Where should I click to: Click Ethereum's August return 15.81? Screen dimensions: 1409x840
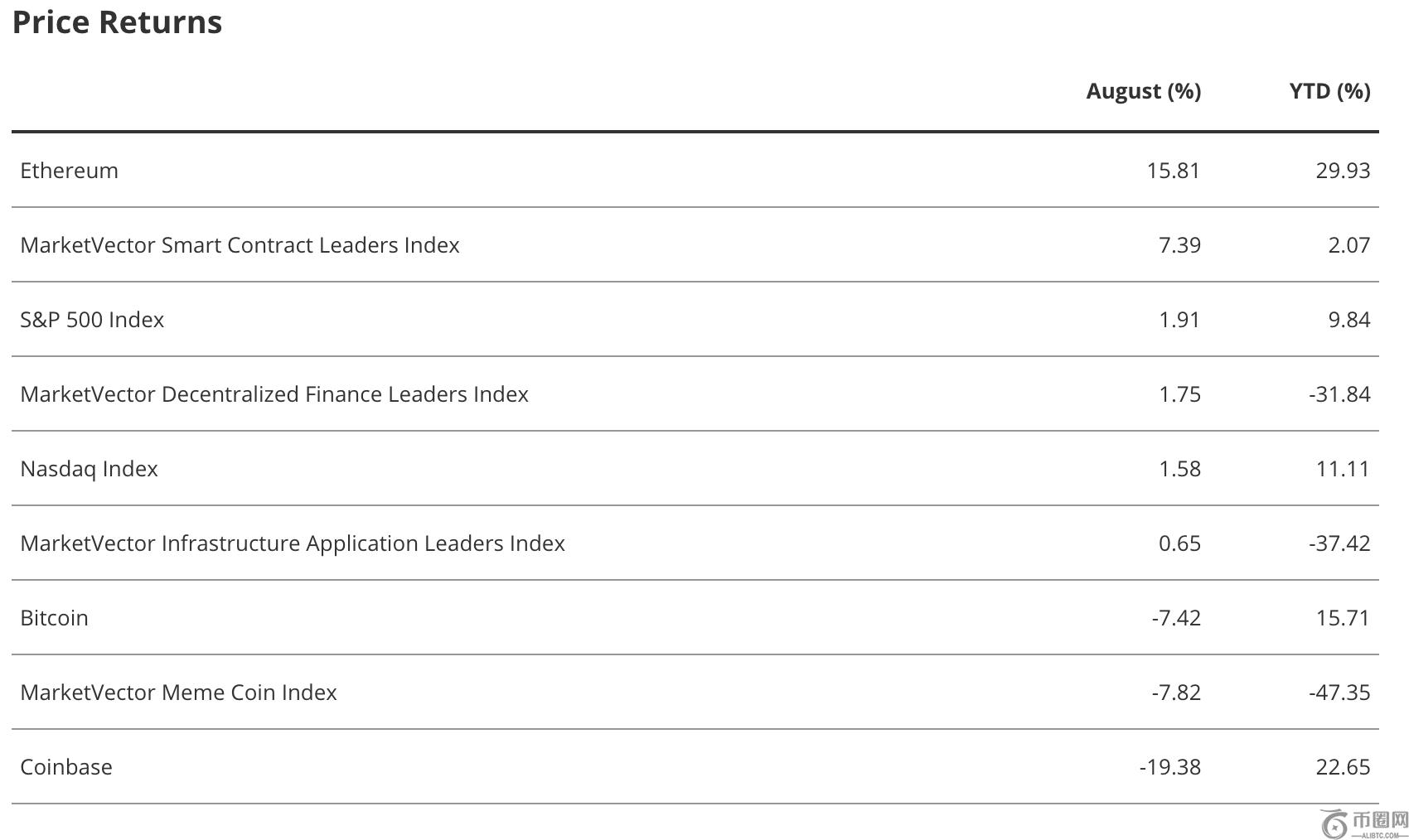1173,171
